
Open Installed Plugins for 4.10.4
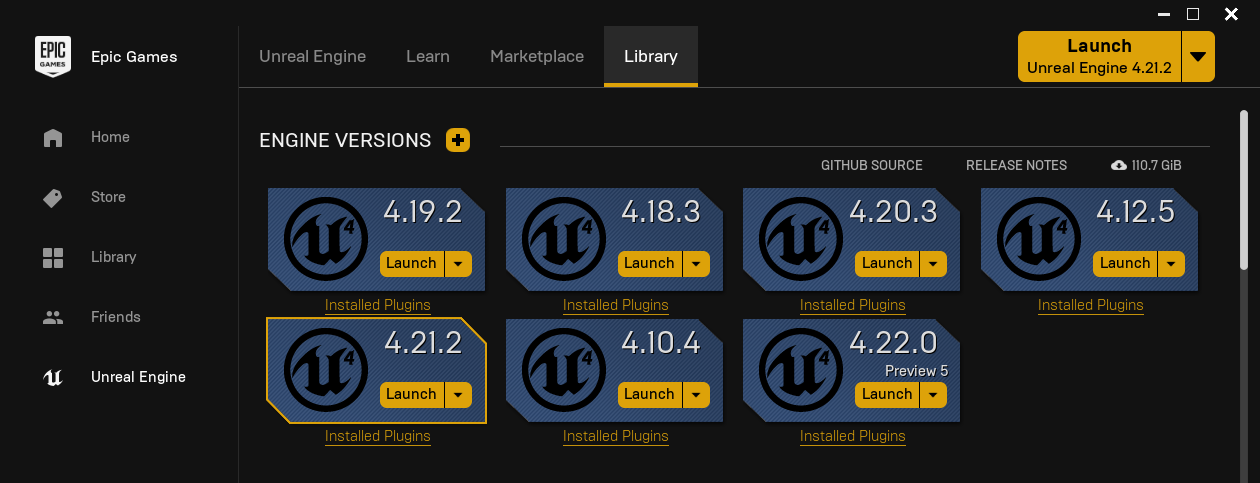point(616,436)
